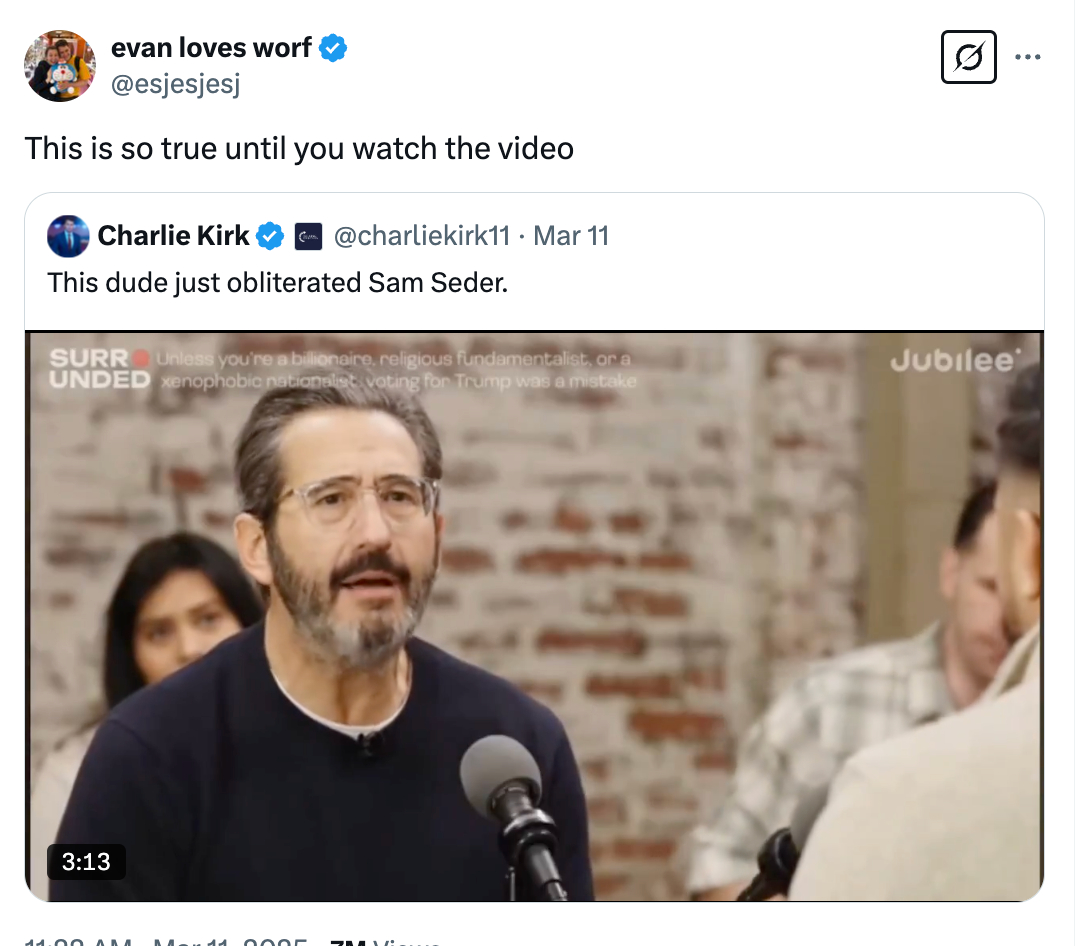1078x946 pixels.
Task: Click the post text "This is so true until you watch the video"
Action: (x=299, y=148)
